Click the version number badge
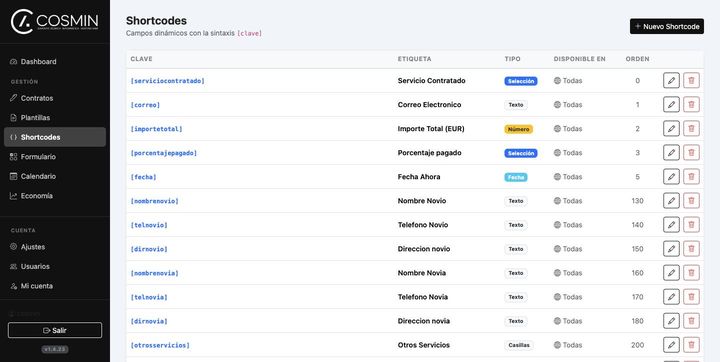The height and width of the screenshot is (362, 720). [x=55, y=349]
